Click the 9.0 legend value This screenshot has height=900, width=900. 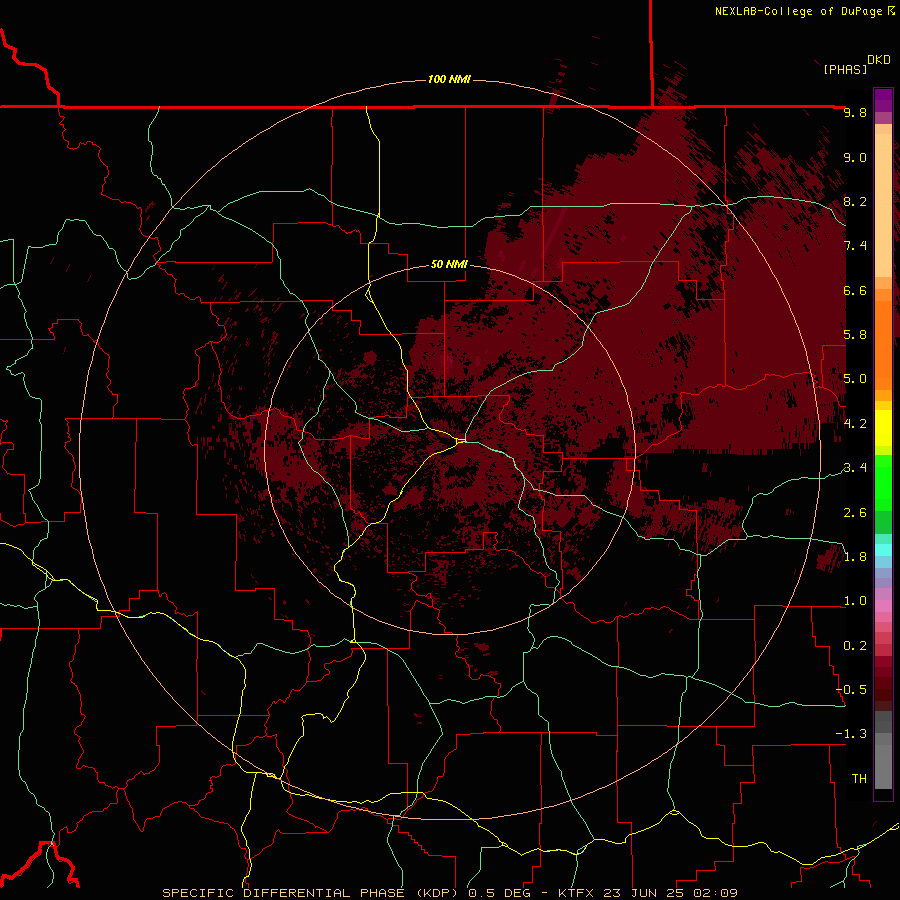coord(855,157)
